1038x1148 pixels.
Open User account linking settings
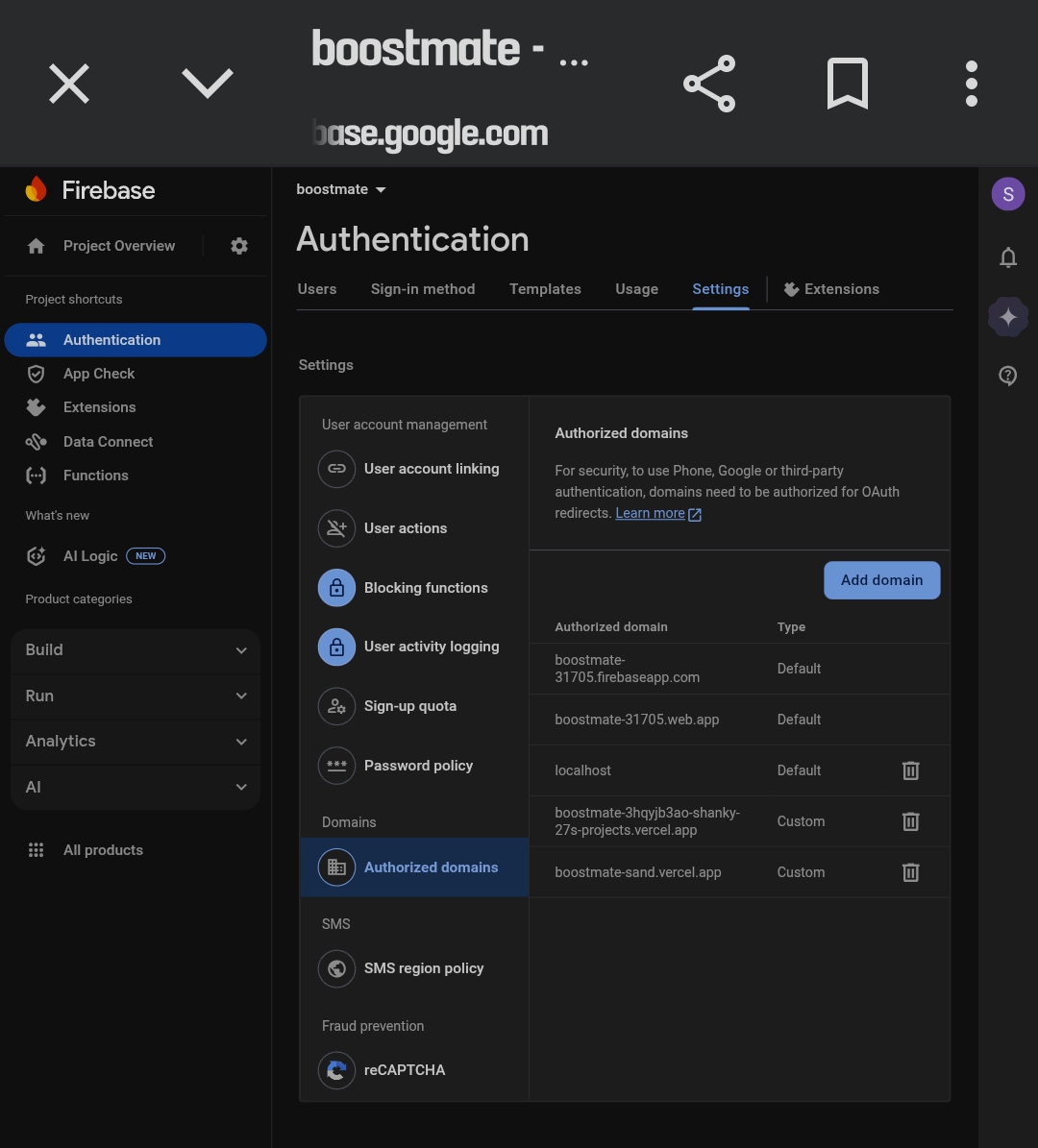(414, 469)
